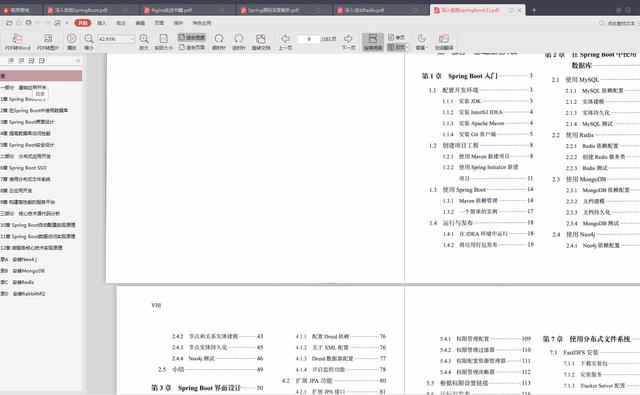Screen dimensions: 640x395
Task: Switch to the 稻壳商城 tab
Action: [20, 10]
